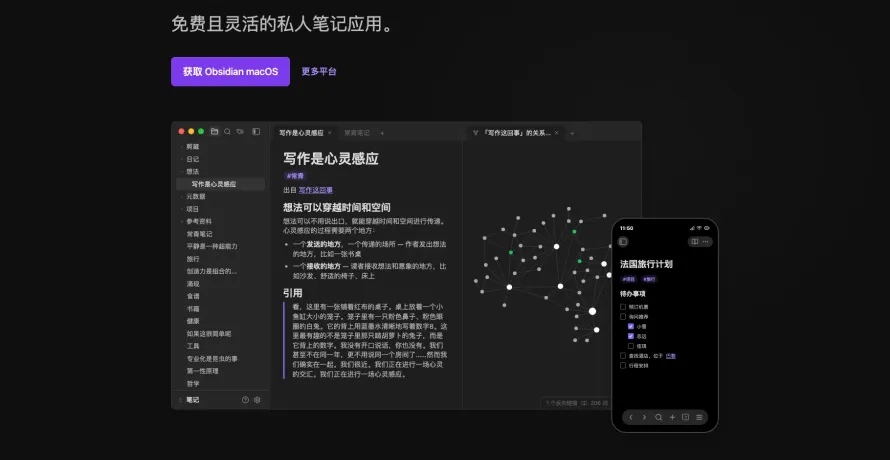
Task: Click the graph icon on relationship tab
Action: tap(476, 133)
